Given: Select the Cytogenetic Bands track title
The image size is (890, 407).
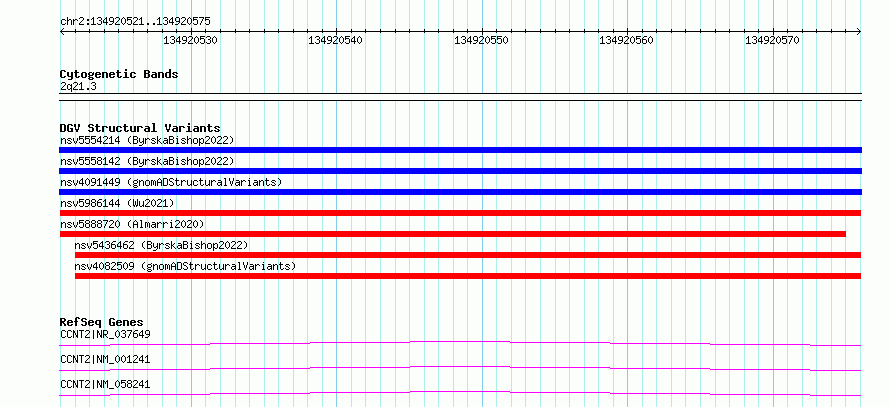Looking at the screenshot, I should pyautogui.click(x=119, y=74).
